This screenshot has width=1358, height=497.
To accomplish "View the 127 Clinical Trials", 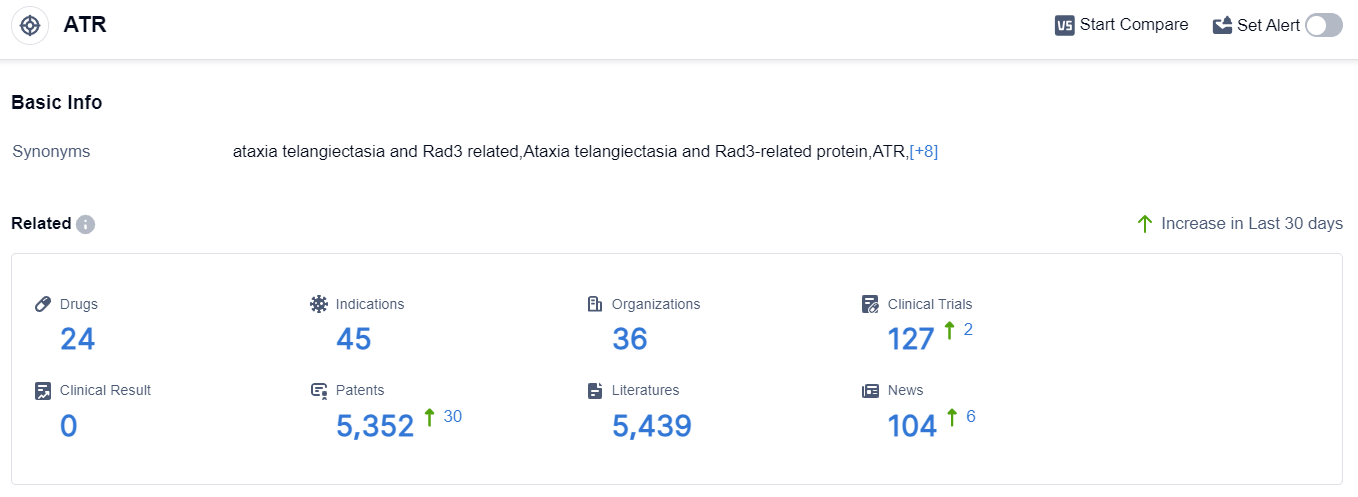I will coord(911,339).
